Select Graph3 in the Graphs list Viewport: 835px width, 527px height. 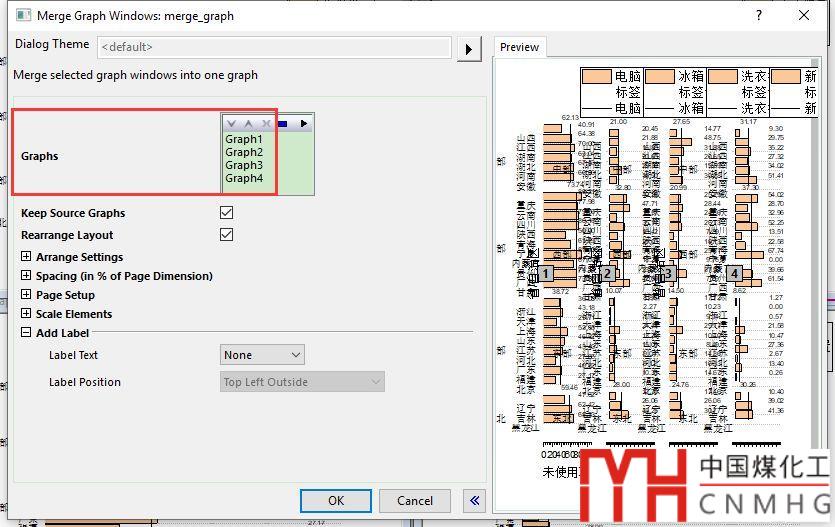click(x=244, y=165)
